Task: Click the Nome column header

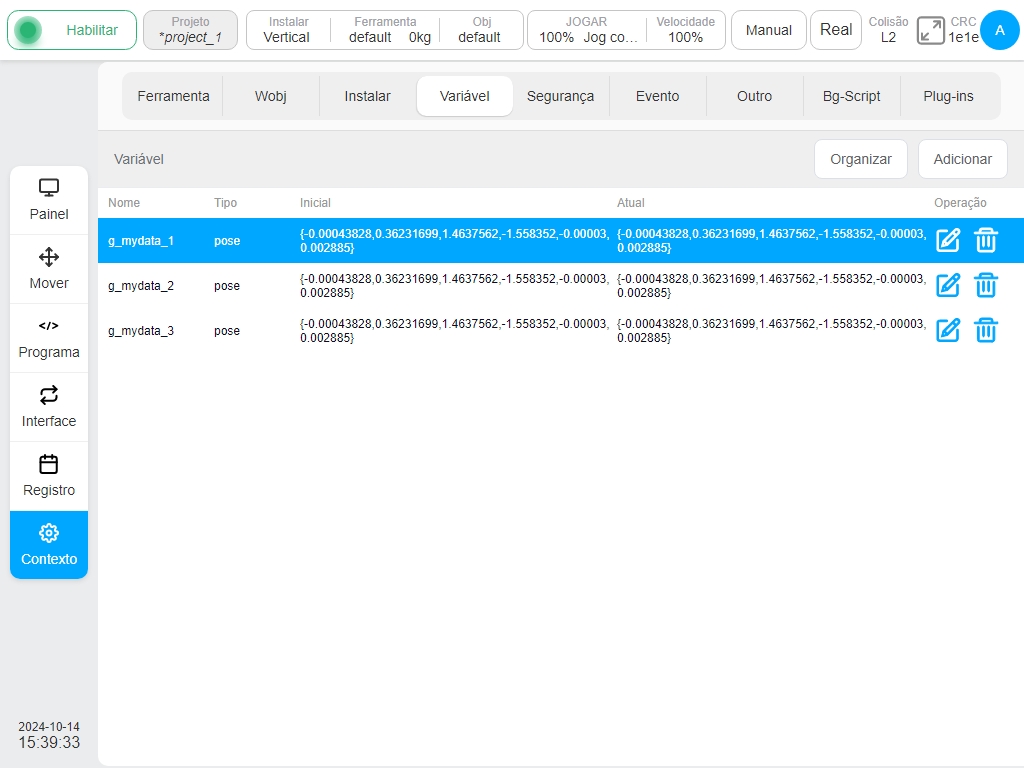Action: click(124, 202)
